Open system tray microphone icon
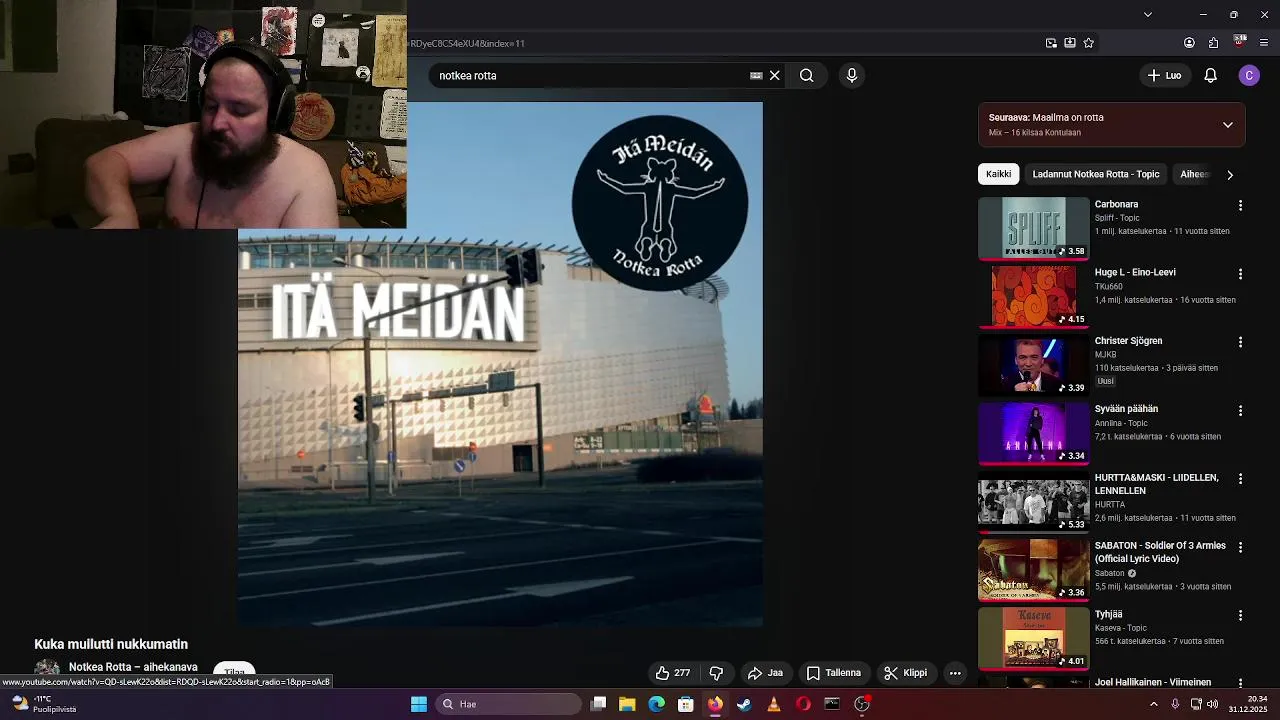The height and width of the screenshot is (720, 1280). (x=1175, y=704)
